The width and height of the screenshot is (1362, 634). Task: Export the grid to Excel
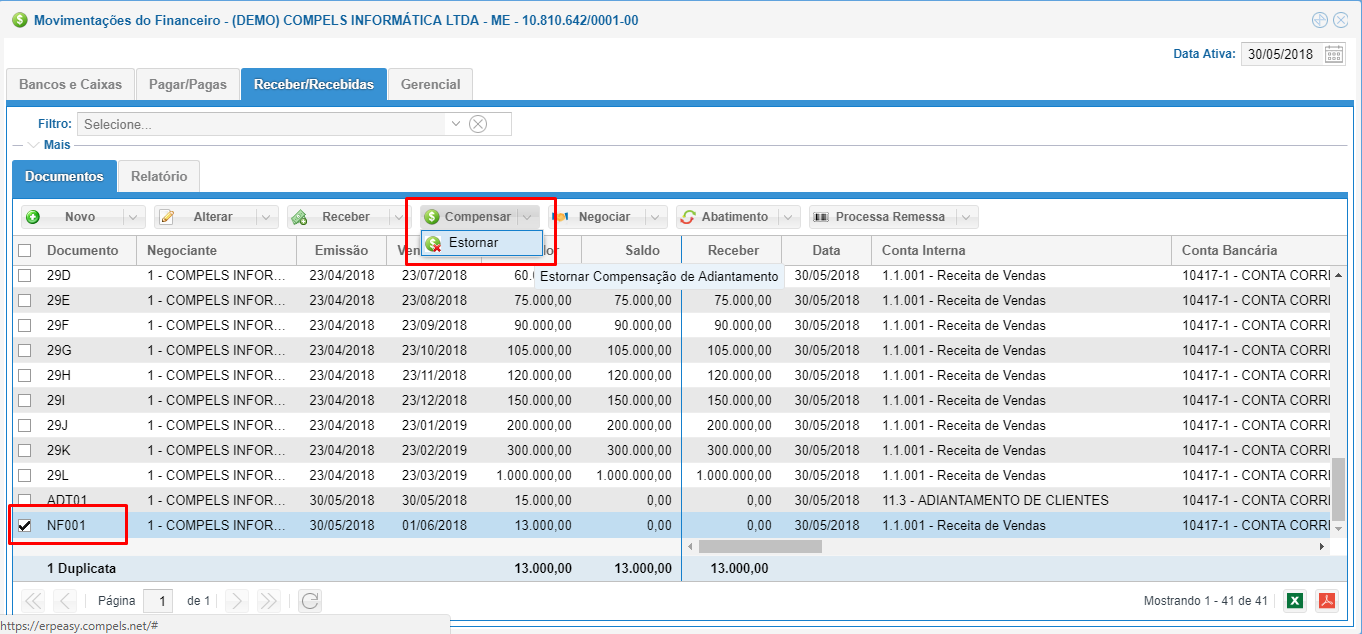point(1294,601)
